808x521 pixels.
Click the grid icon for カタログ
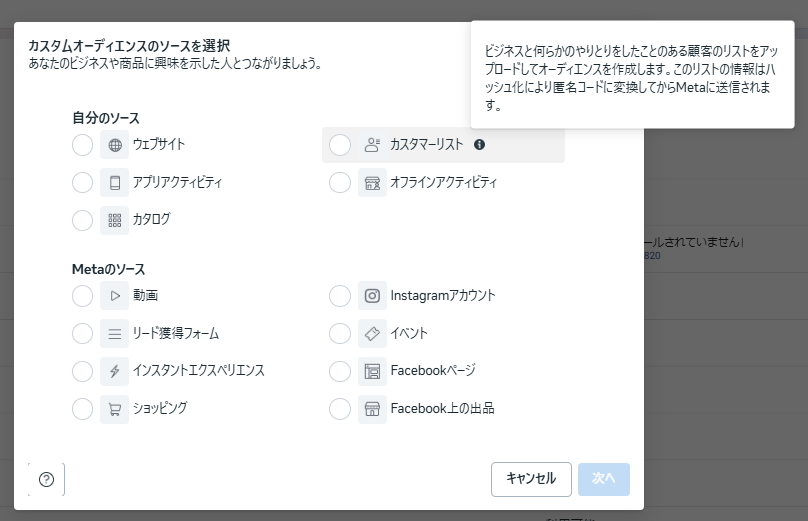click(x=115, y=219)
